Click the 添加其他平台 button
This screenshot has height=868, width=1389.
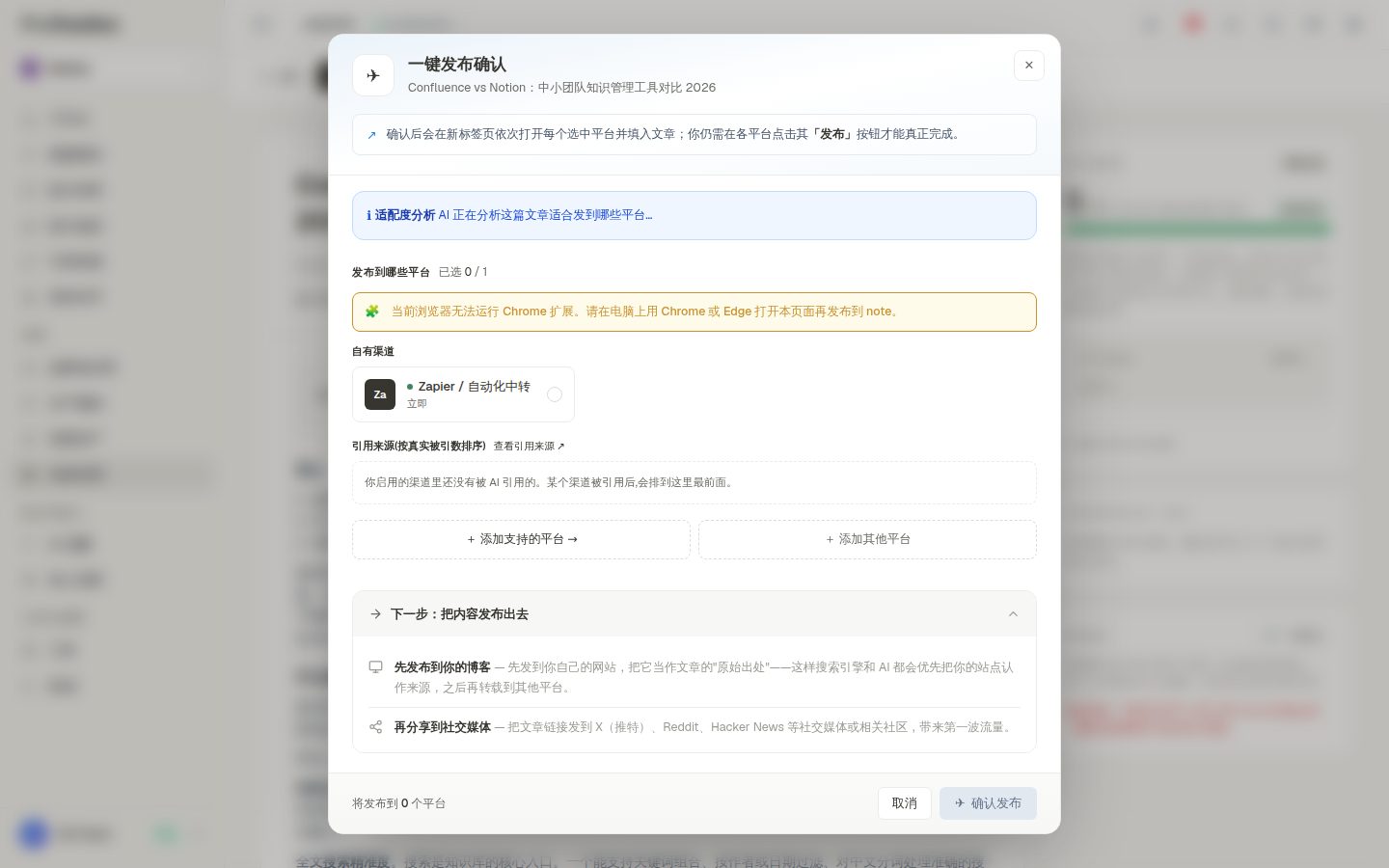pos(867,539)
